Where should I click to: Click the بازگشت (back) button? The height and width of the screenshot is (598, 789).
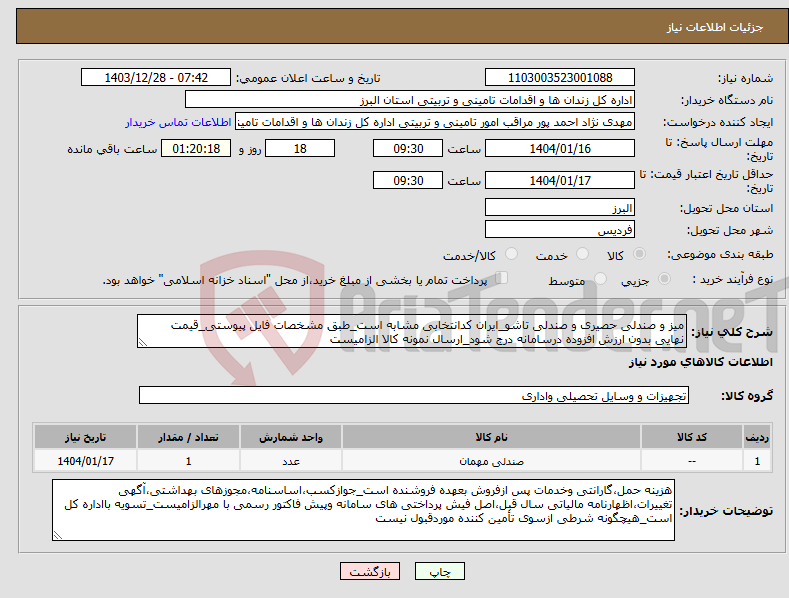[x=370, y=572]
